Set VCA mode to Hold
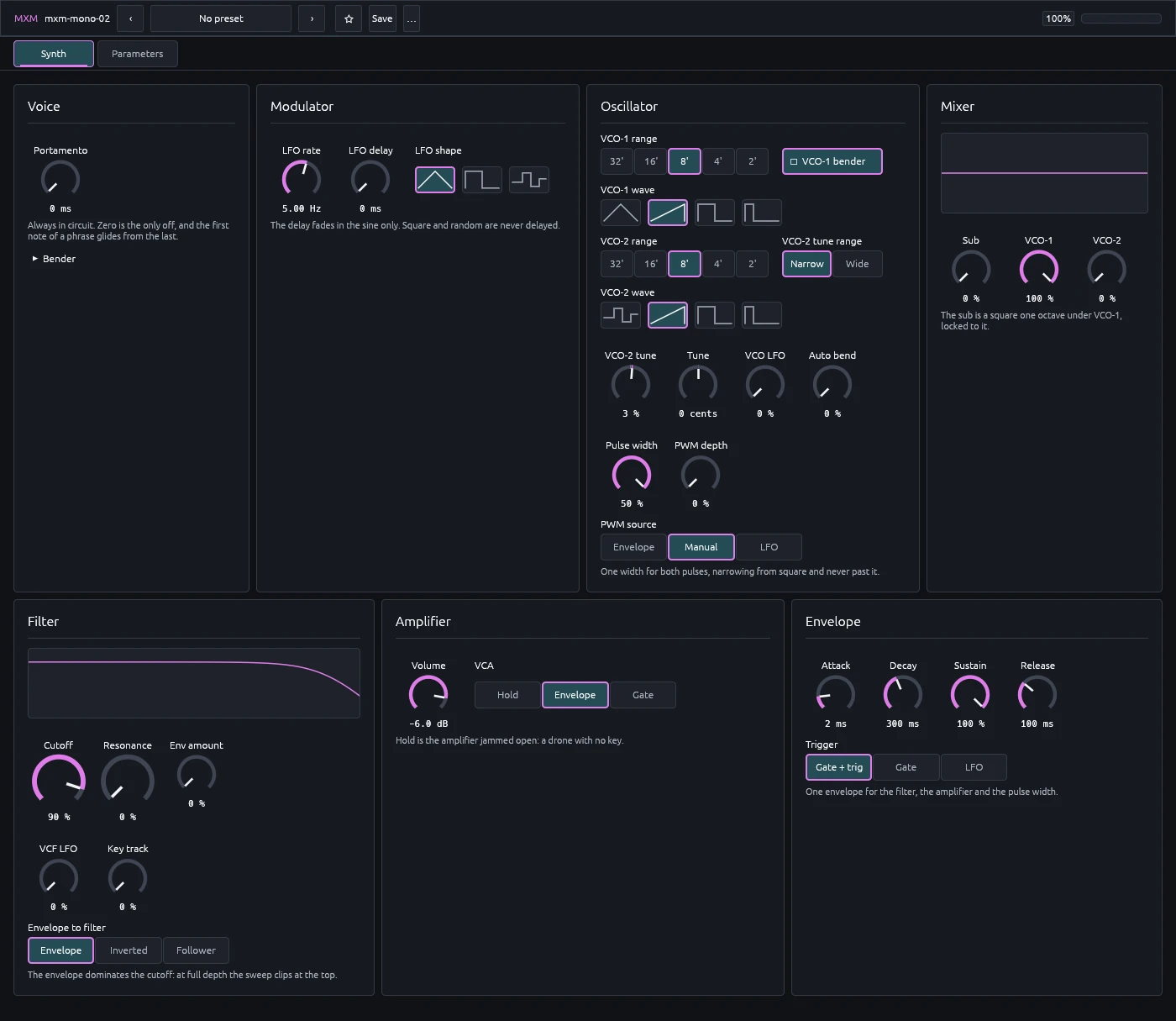 point(507,695)
